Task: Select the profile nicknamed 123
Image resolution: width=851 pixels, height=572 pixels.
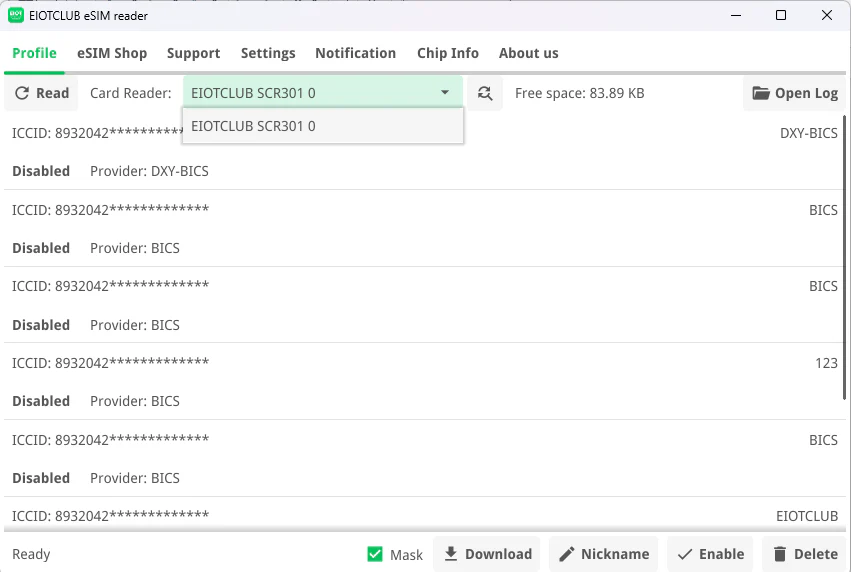Action: pyautogui.click(x=423, y=382)
